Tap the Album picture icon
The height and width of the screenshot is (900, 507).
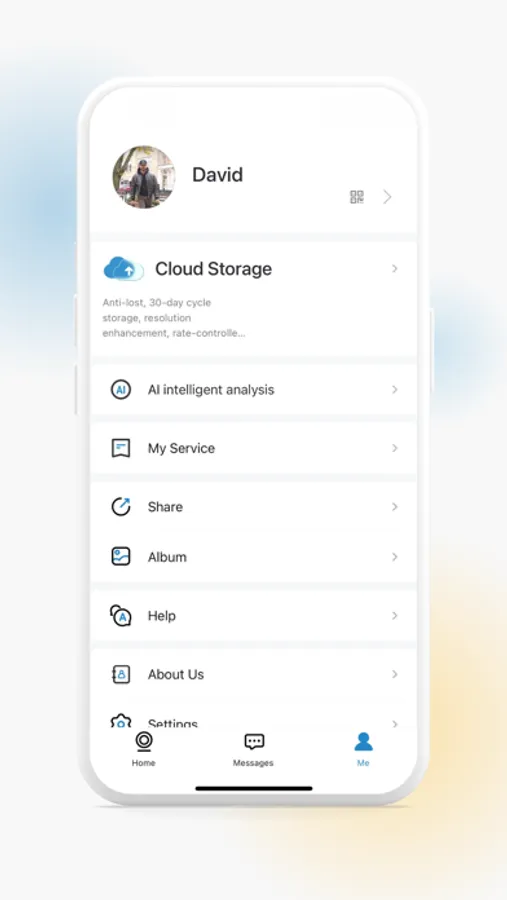[121, 557]
